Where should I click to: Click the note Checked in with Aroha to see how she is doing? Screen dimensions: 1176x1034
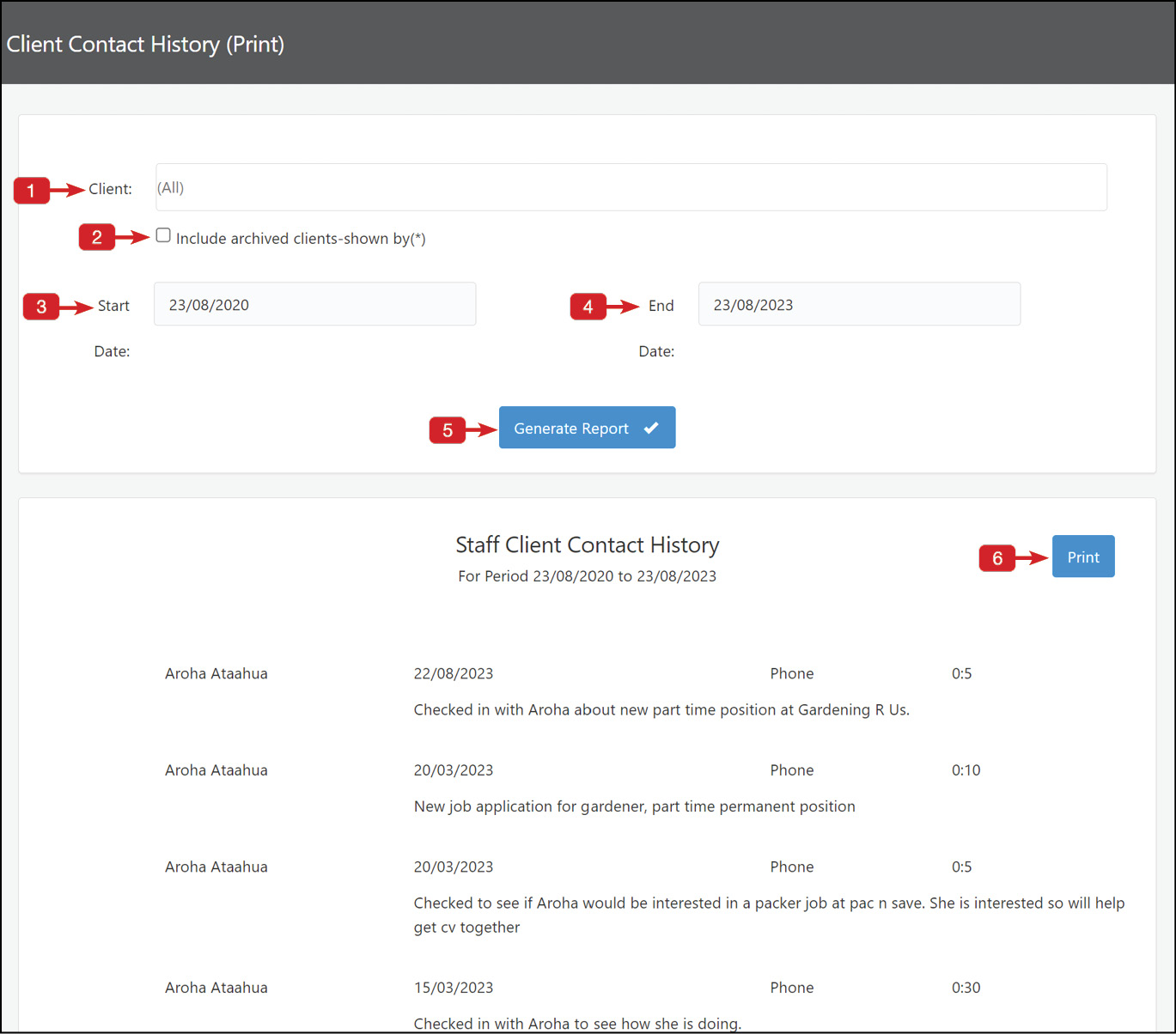pyautogui.click(x=577, y=1024)
